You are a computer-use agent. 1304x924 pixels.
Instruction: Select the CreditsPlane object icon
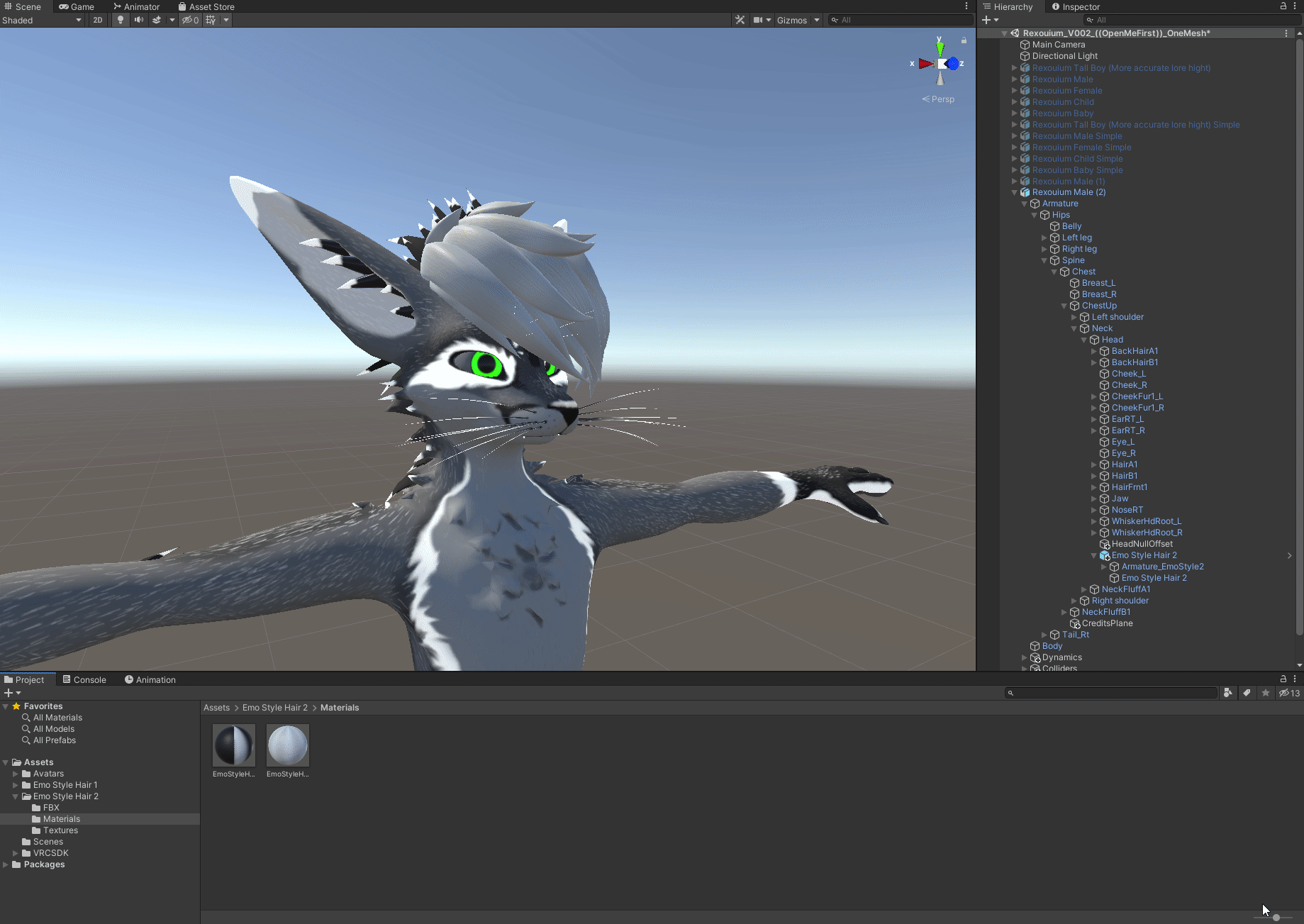(x=1075, y=623)
